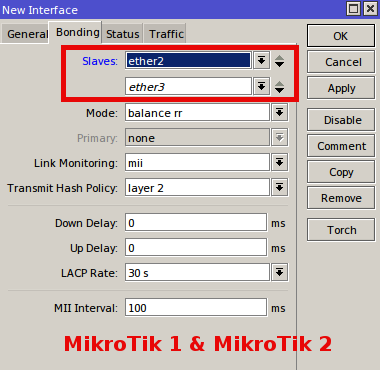Expand the Transmit Hash Policy dropdown

point(279,187)
